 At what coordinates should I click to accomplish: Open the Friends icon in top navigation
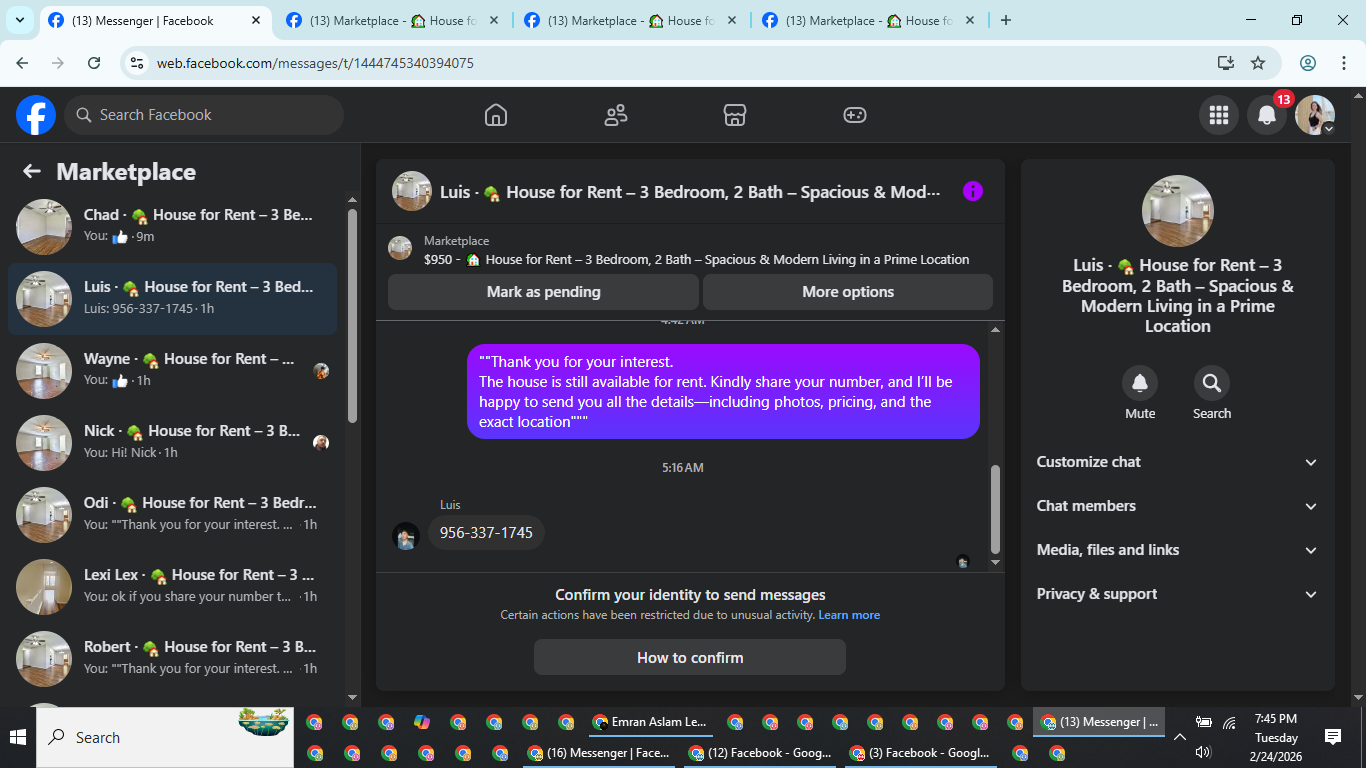616,115
